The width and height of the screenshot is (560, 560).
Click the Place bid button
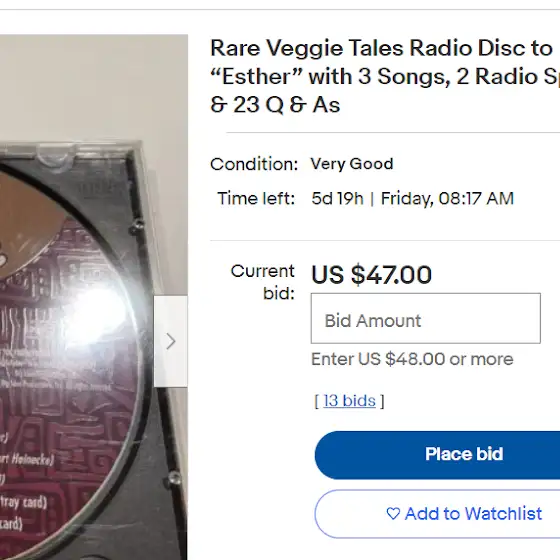(438, 455)
